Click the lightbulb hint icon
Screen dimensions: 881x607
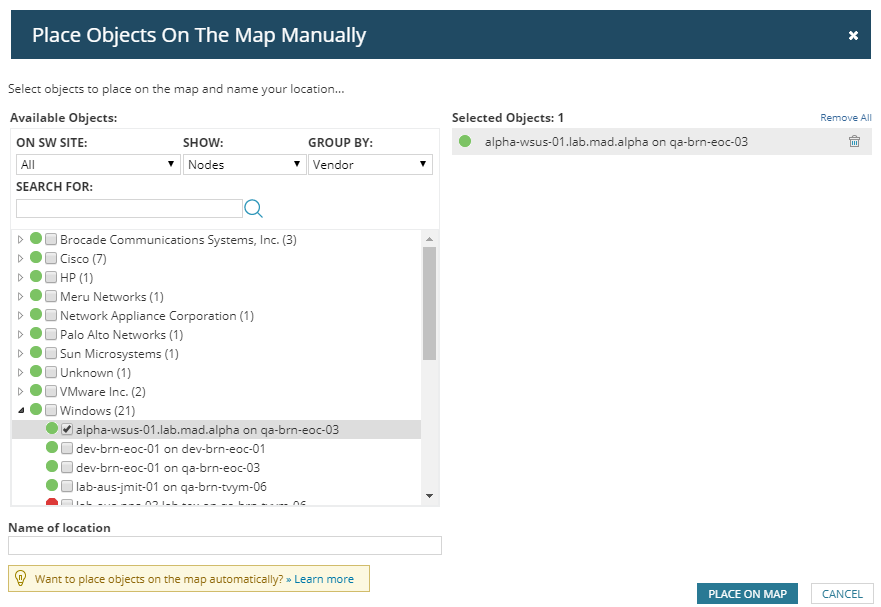coord(20,578)
